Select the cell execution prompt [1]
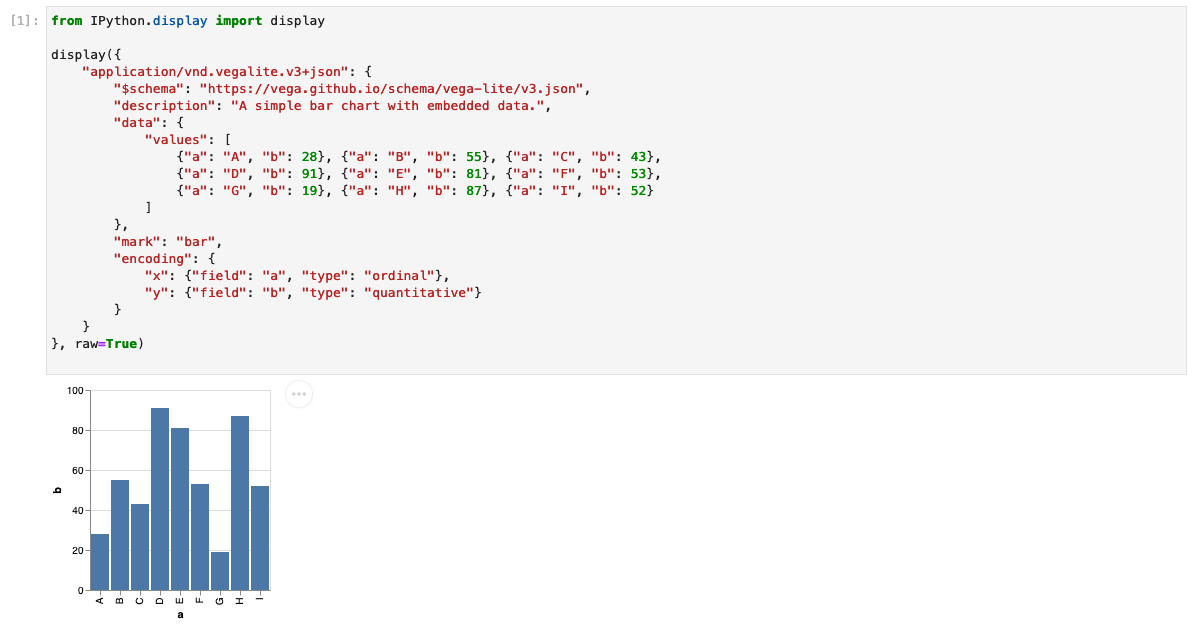Image resolution: width=1199 pixels, height=627 pixels. pos(24,21)
